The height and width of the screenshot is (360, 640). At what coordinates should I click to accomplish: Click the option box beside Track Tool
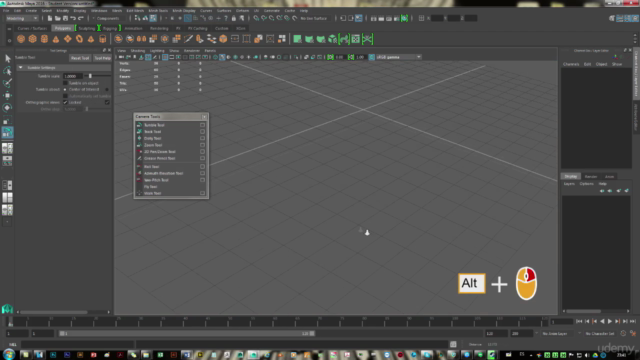click(202, 131)
